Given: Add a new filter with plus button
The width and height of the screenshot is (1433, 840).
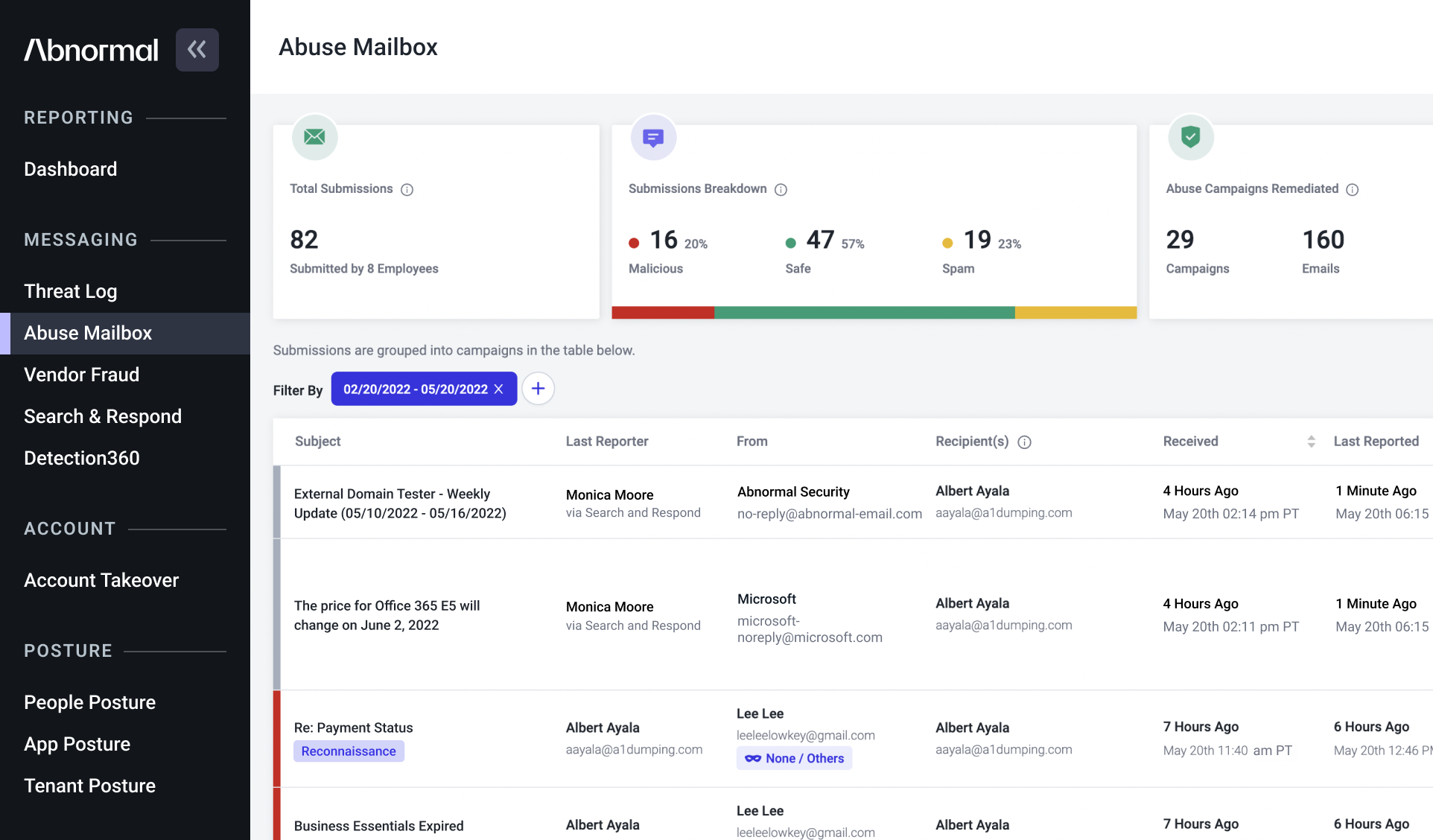Looking at the screenshot, I should pos(538,389).
